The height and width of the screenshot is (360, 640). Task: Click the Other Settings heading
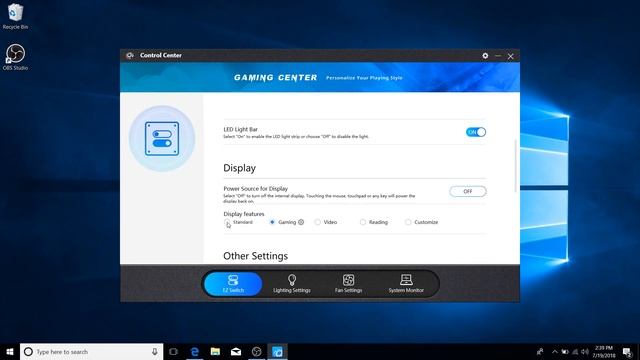(x=256, y=256)
